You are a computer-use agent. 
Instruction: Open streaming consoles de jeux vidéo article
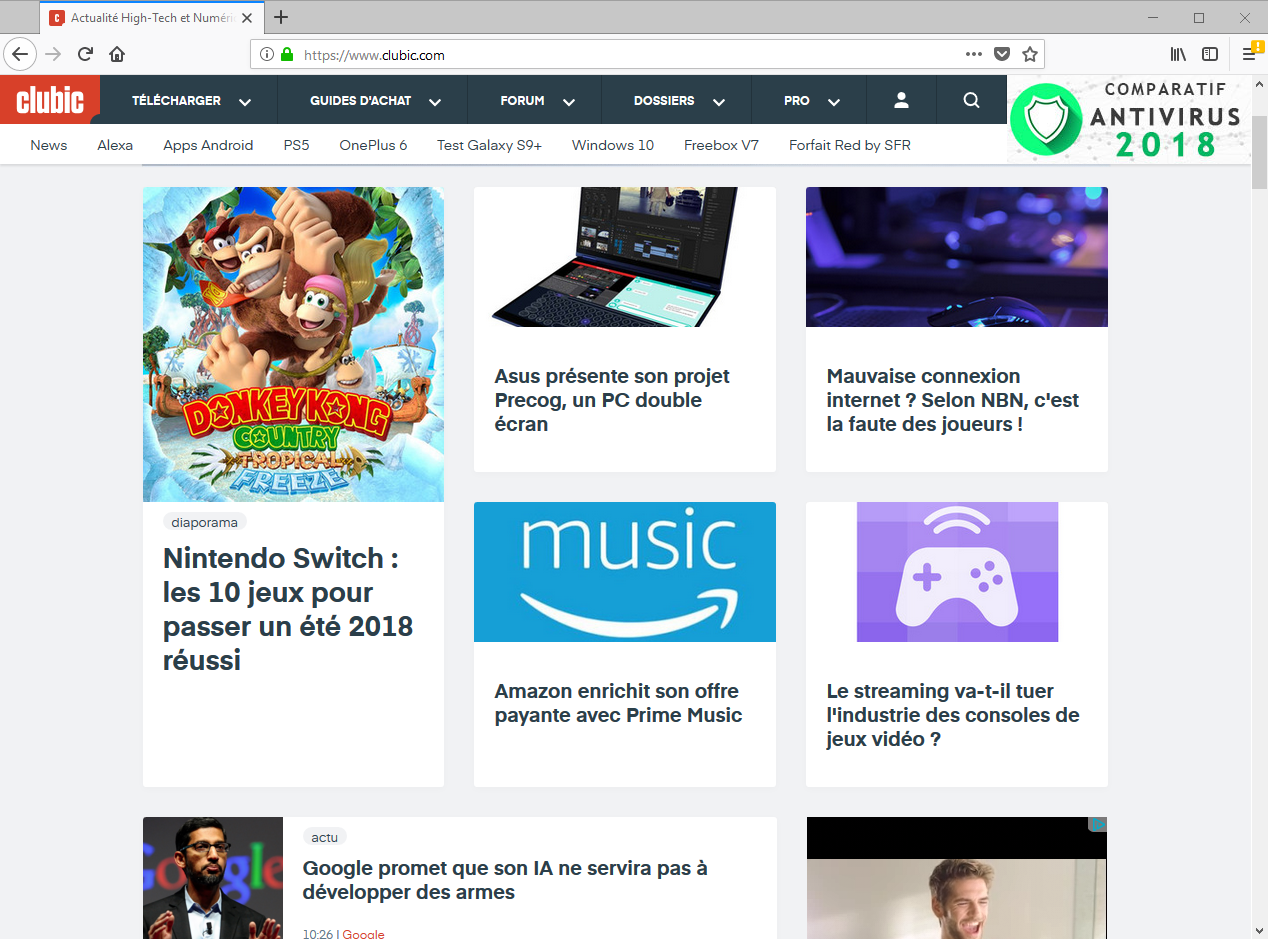[953, 715]
